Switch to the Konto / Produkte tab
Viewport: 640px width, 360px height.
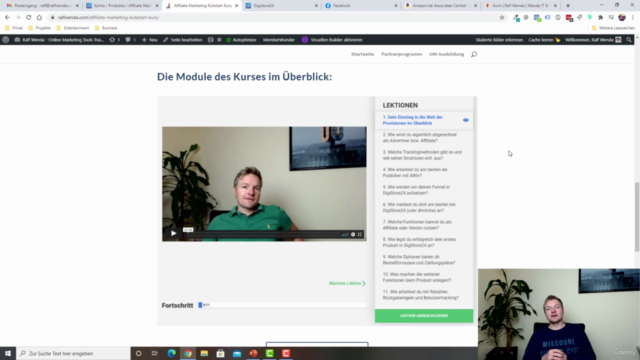point(122,6)
